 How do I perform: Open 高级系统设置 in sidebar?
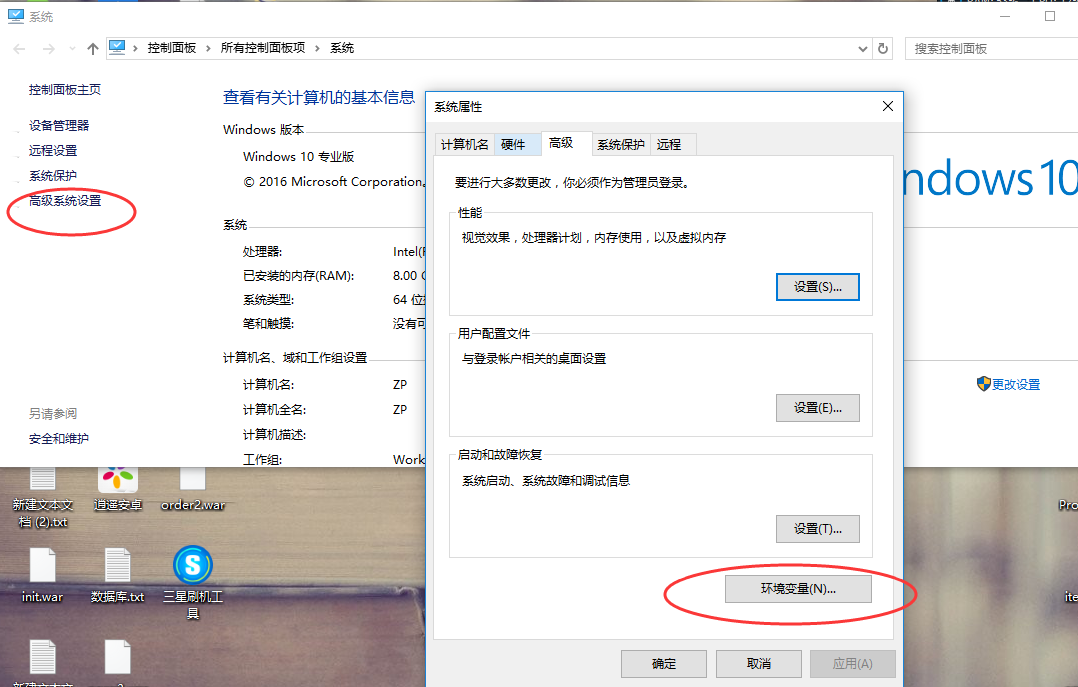pos(65,200)
